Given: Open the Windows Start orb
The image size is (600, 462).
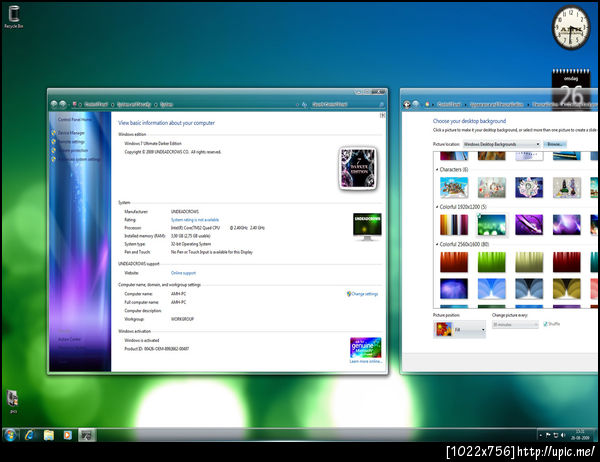Looking at the screenshot, I should pyautogui.click(x=10, y=435).
